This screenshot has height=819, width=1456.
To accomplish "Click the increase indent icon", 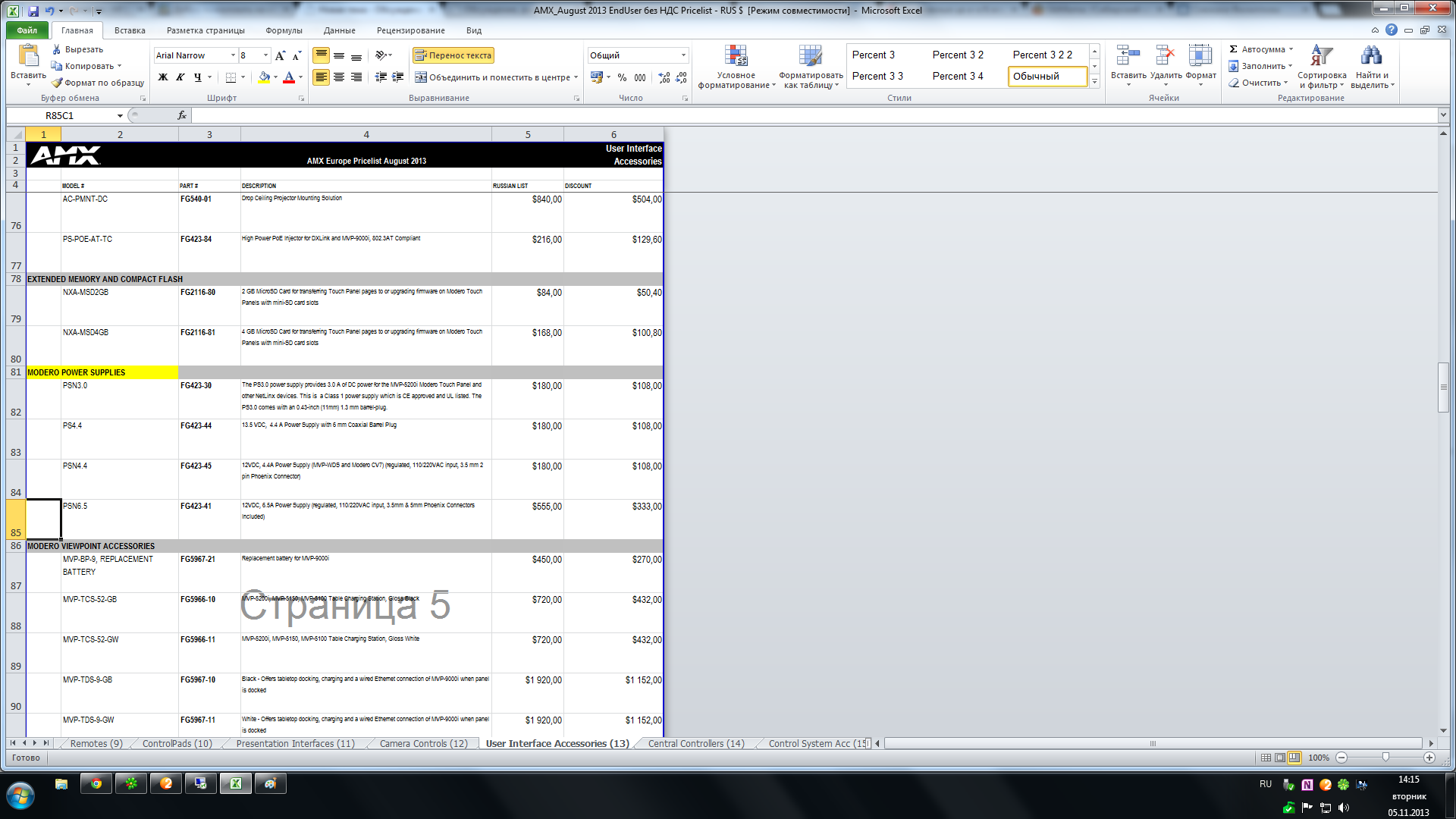I will 397,77.
